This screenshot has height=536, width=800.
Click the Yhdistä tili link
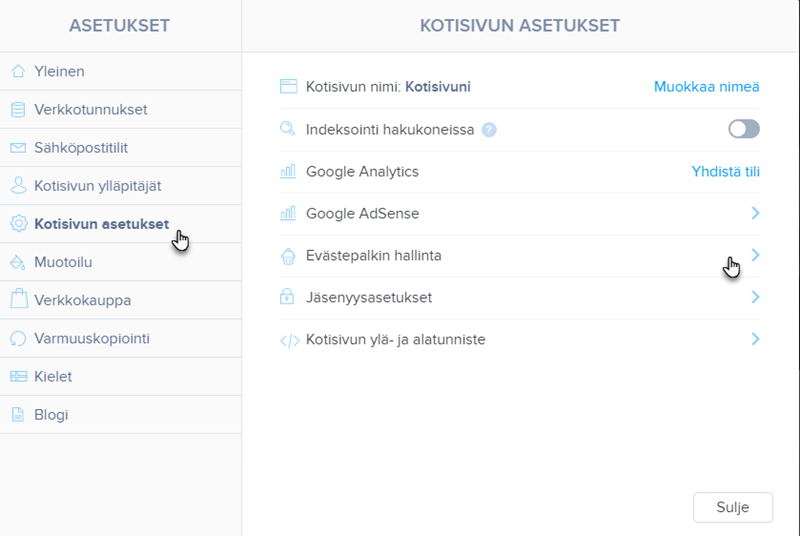tap(725, 171)
